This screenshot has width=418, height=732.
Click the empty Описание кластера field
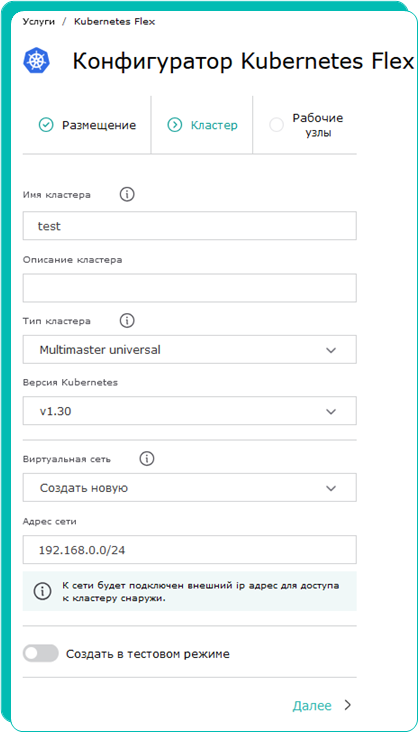point(190,288)
